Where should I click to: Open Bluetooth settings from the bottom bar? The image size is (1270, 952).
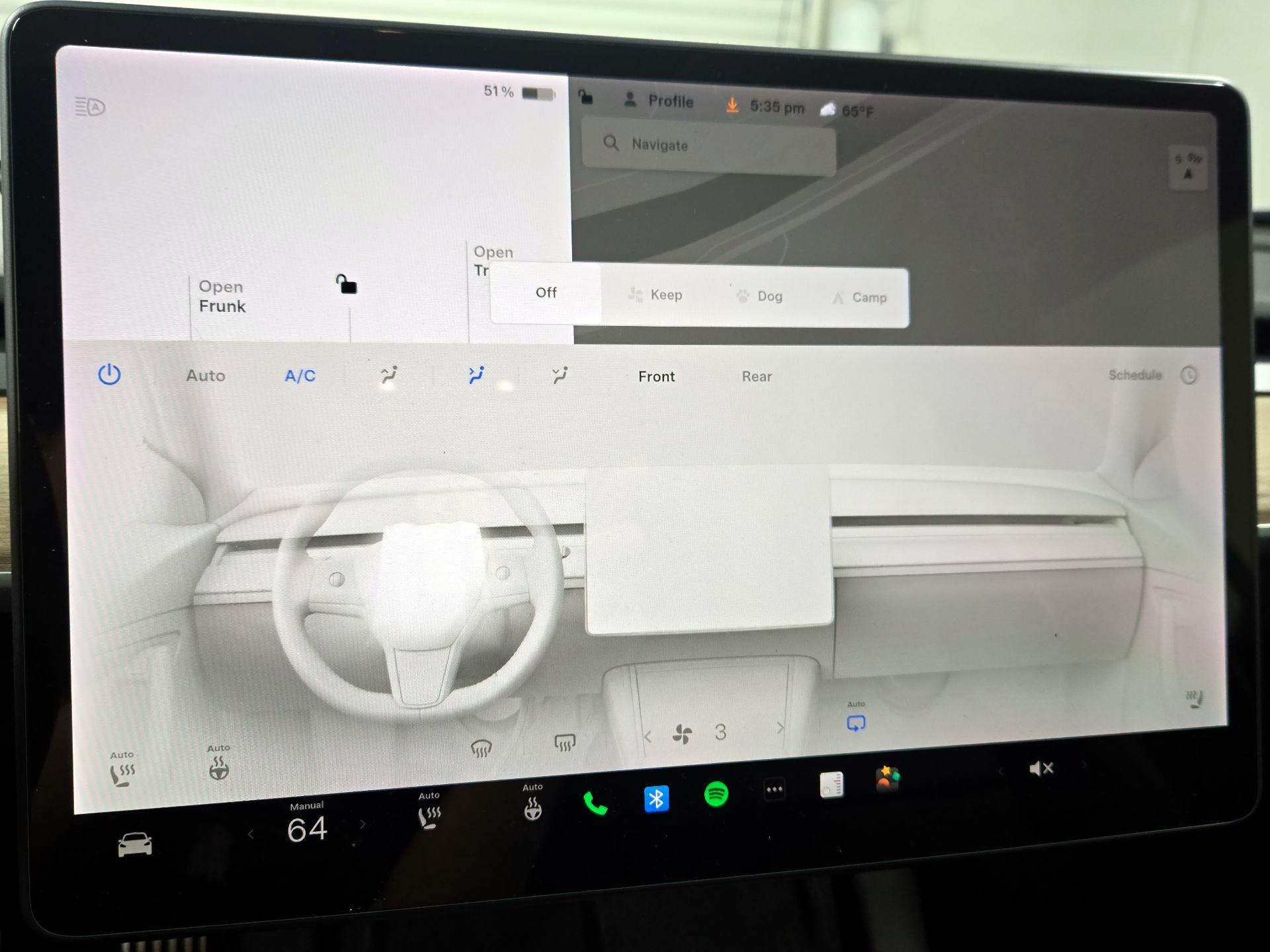click(656, 798)
